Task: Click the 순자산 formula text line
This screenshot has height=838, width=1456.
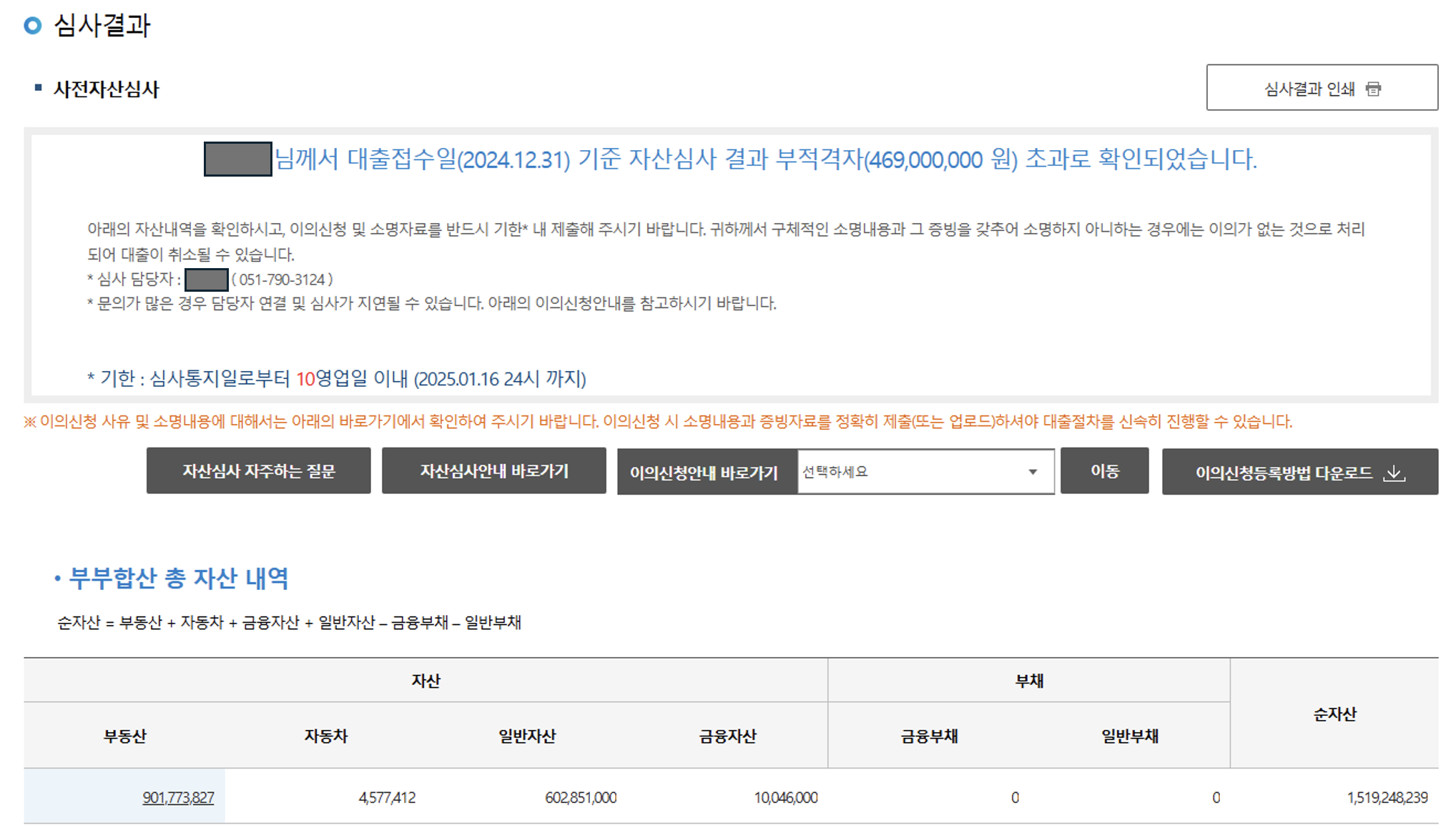Action: (289, 622)
